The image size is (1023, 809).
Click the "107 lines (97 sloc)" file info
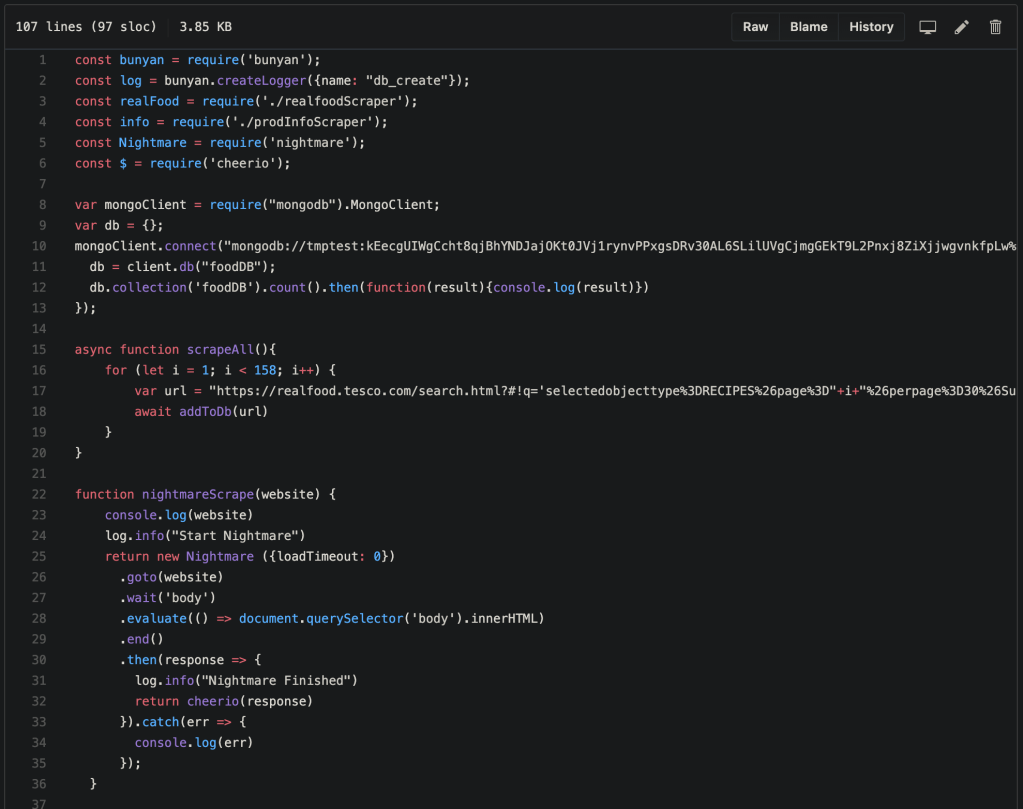[x=81, y=27]
